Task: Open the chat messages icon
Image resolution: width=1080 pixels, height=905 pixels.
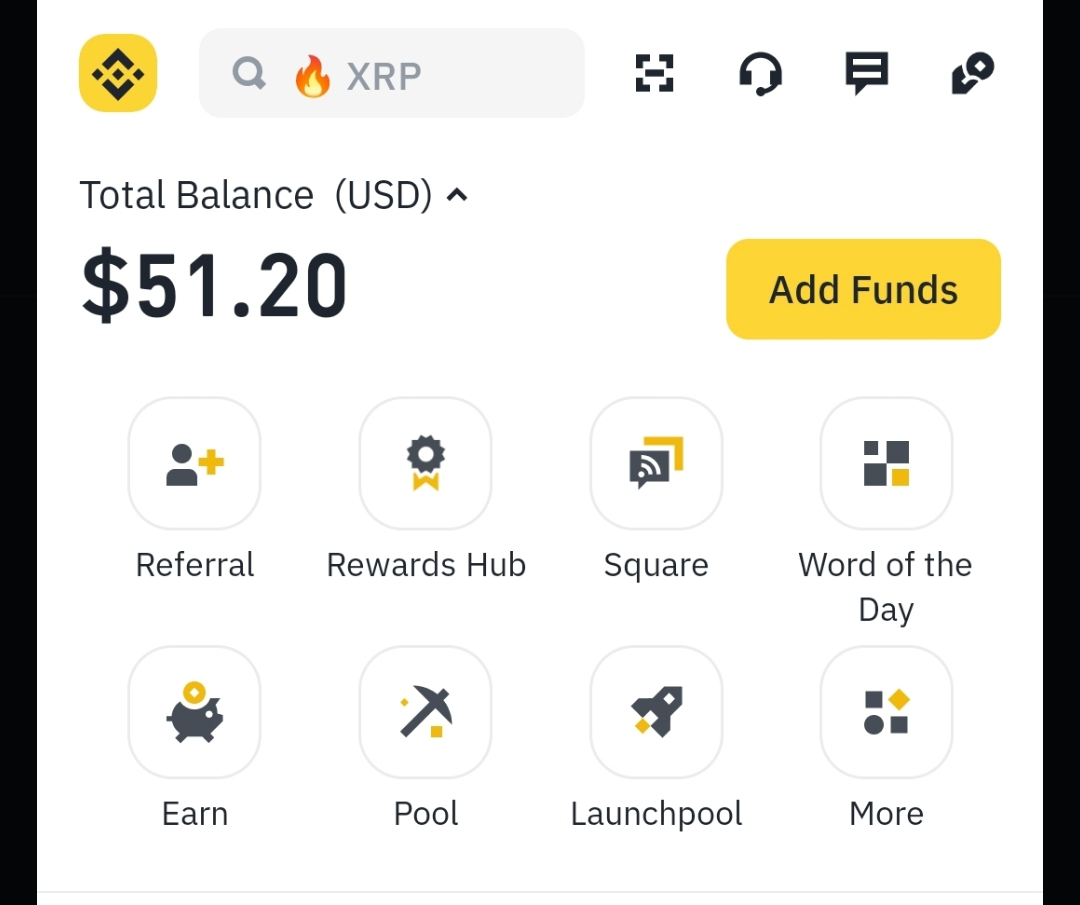Action: [866, 73]
